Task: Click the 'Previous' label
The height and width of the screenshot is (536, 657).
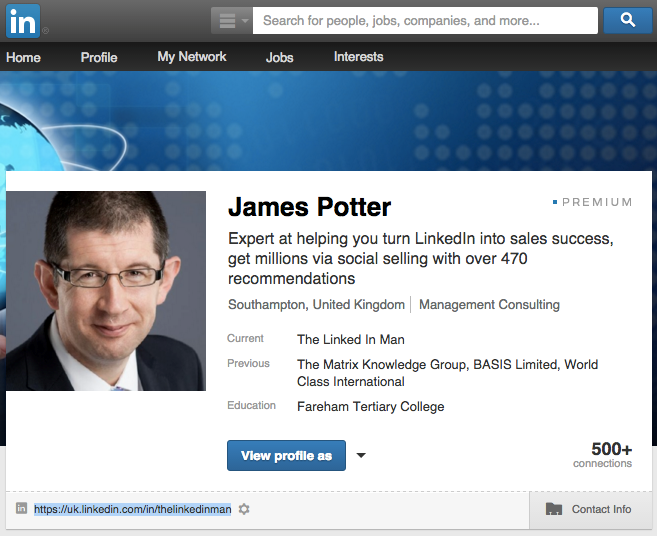Action: tap(248, 363)
